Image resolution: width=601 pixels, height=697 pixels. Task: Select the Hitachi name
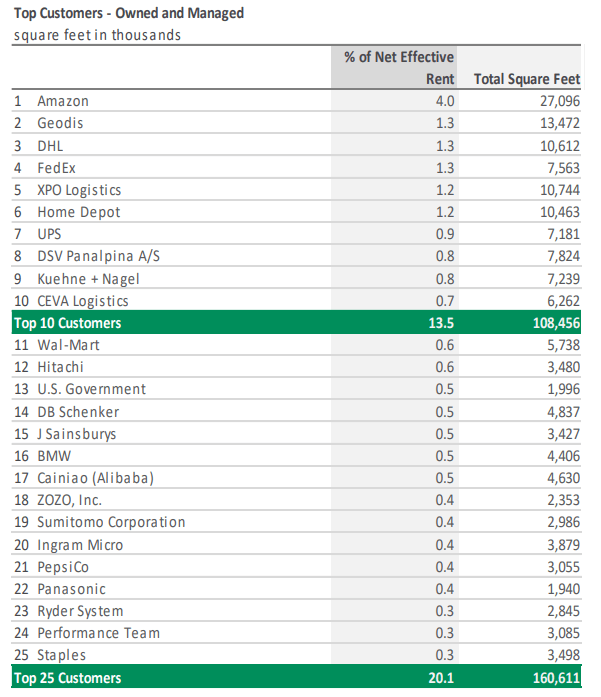pos(60,367)
